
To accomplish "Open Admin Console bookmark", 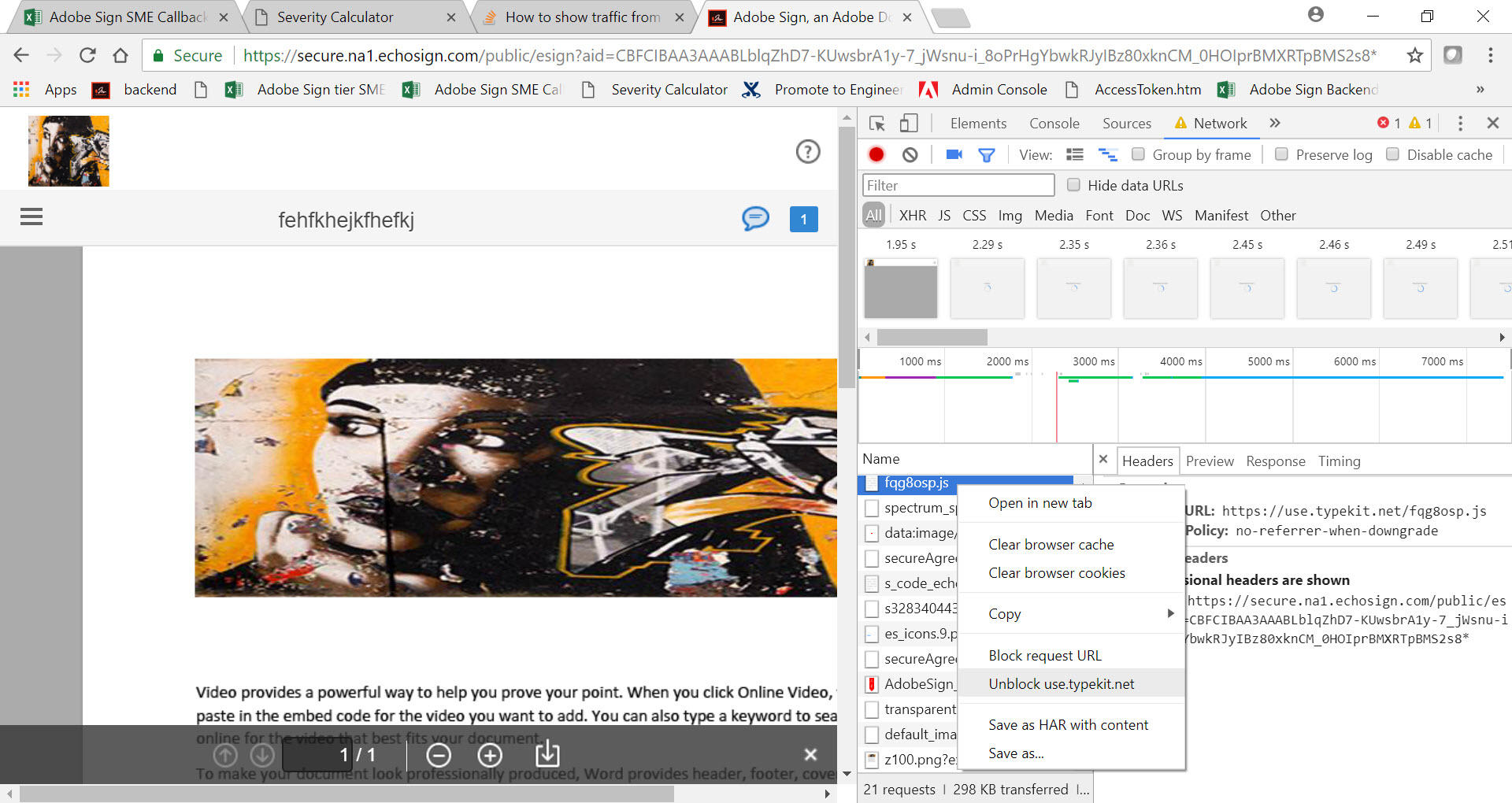I will [983, 90].
